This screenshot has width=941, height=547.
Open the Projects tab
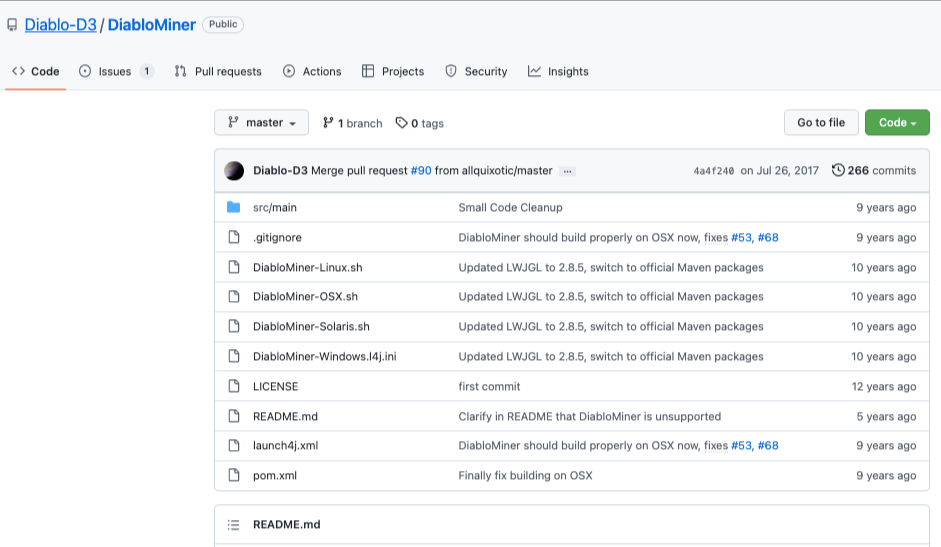393,71
